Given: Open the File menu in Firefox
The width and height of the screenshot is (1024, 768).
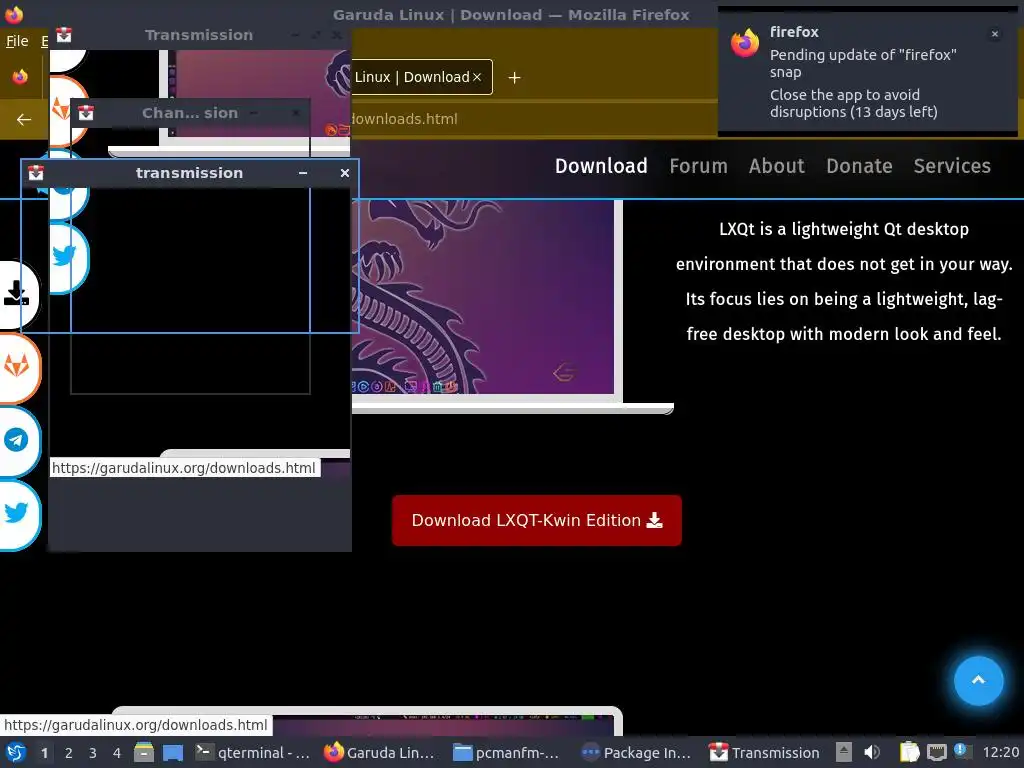Looking at the screenshot, I should (x=17, y=41).
